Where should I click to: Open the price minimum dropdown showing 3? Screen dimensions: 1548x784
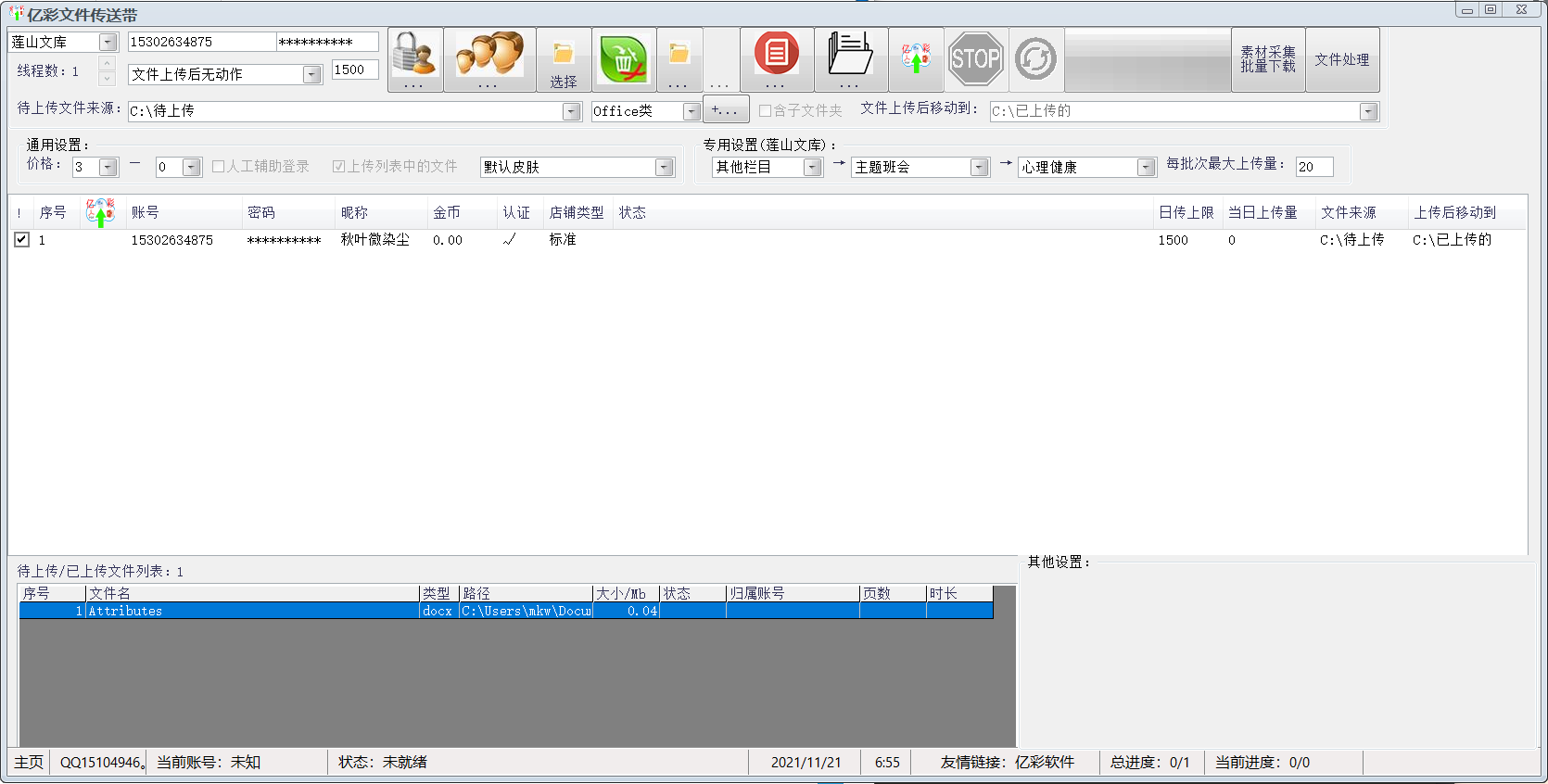[108, 167]
